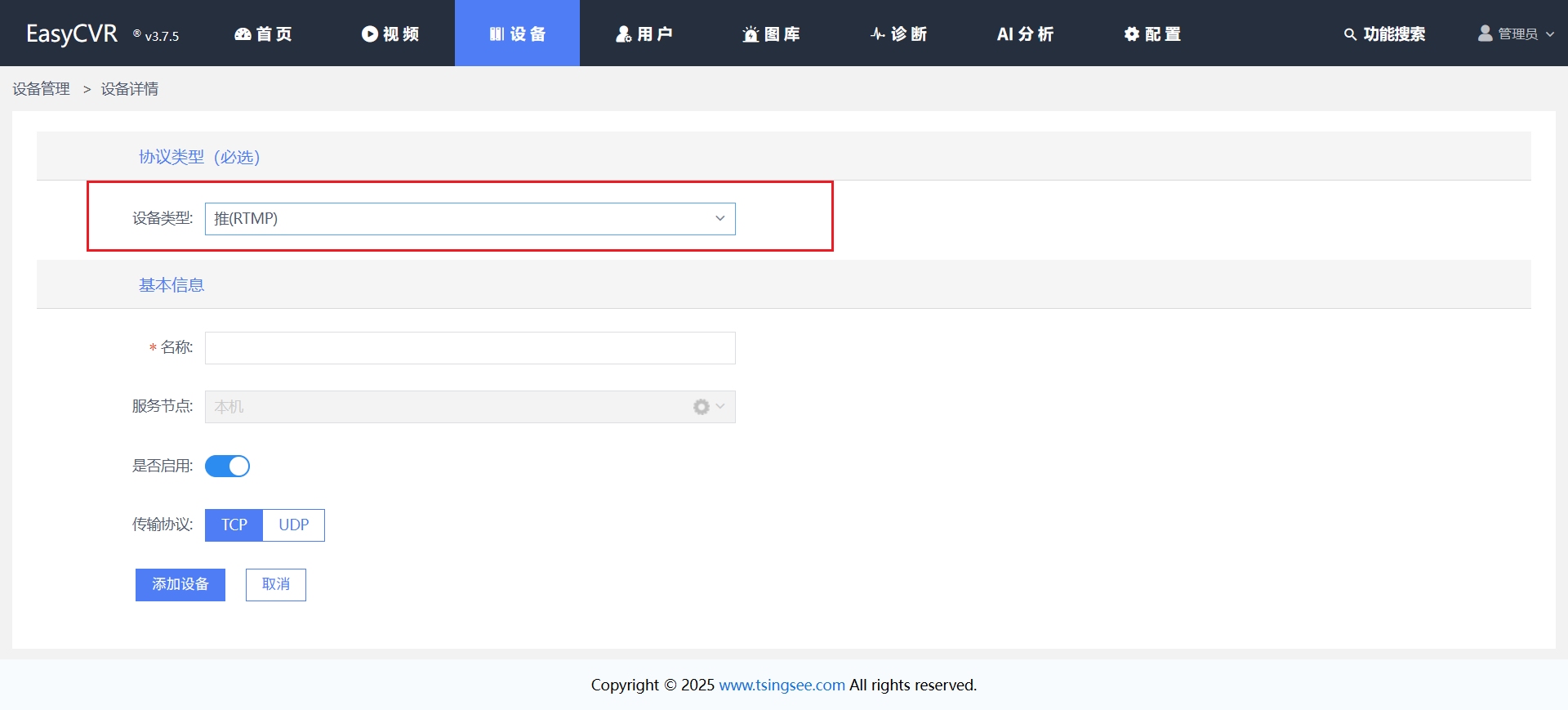Viewport: 1568px width, 710px height.
Task: Click the gear icon beside 配置
Action: (1131, 33)
